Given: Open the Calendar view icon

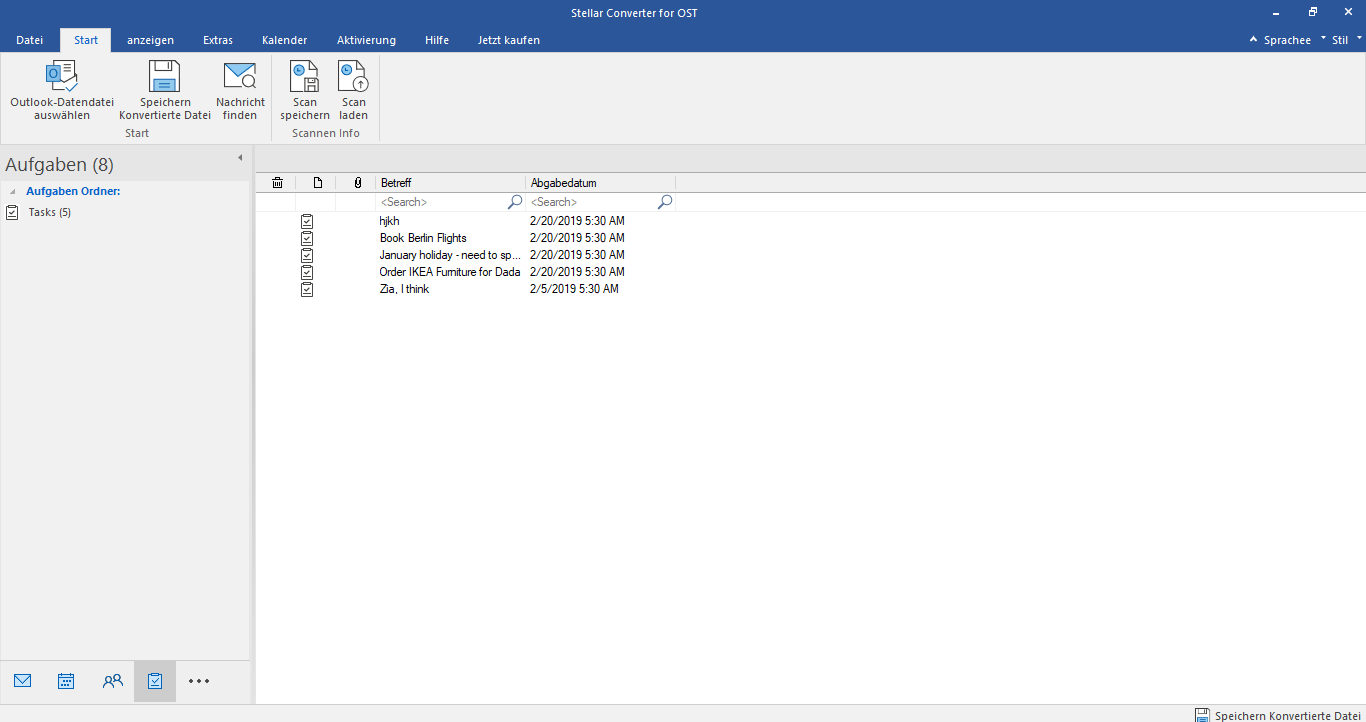Looking at the screenshot, I should [x=66, y=681].
